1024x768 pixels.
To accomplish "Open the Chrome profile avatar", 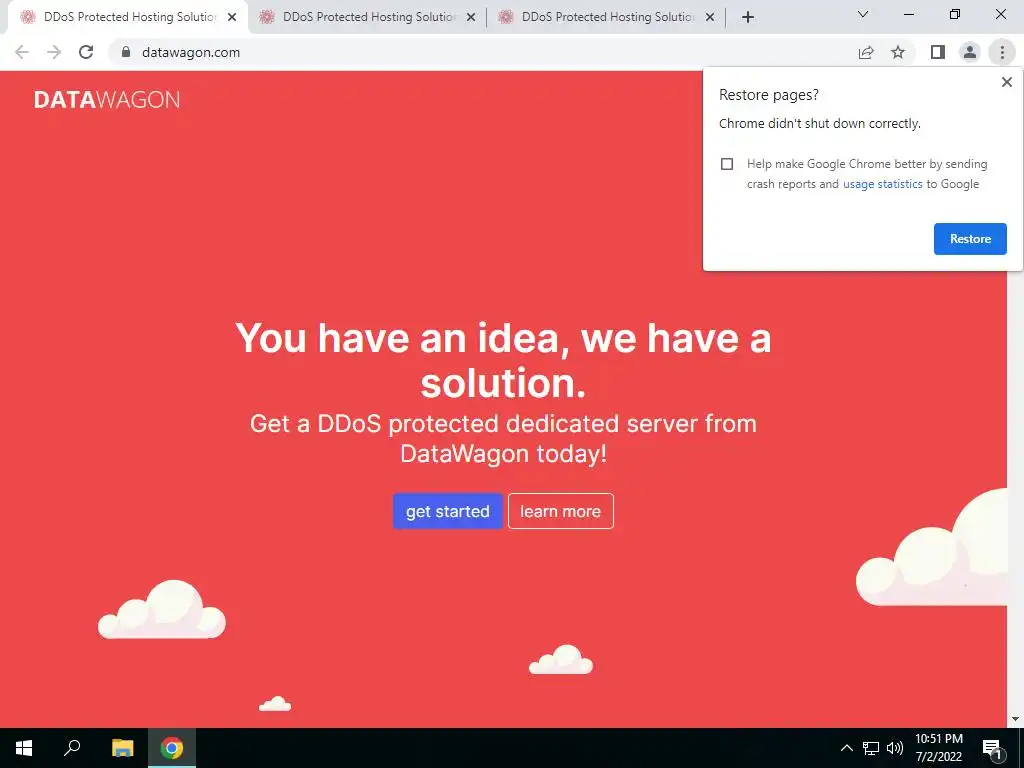I will [x=970, y=52].
